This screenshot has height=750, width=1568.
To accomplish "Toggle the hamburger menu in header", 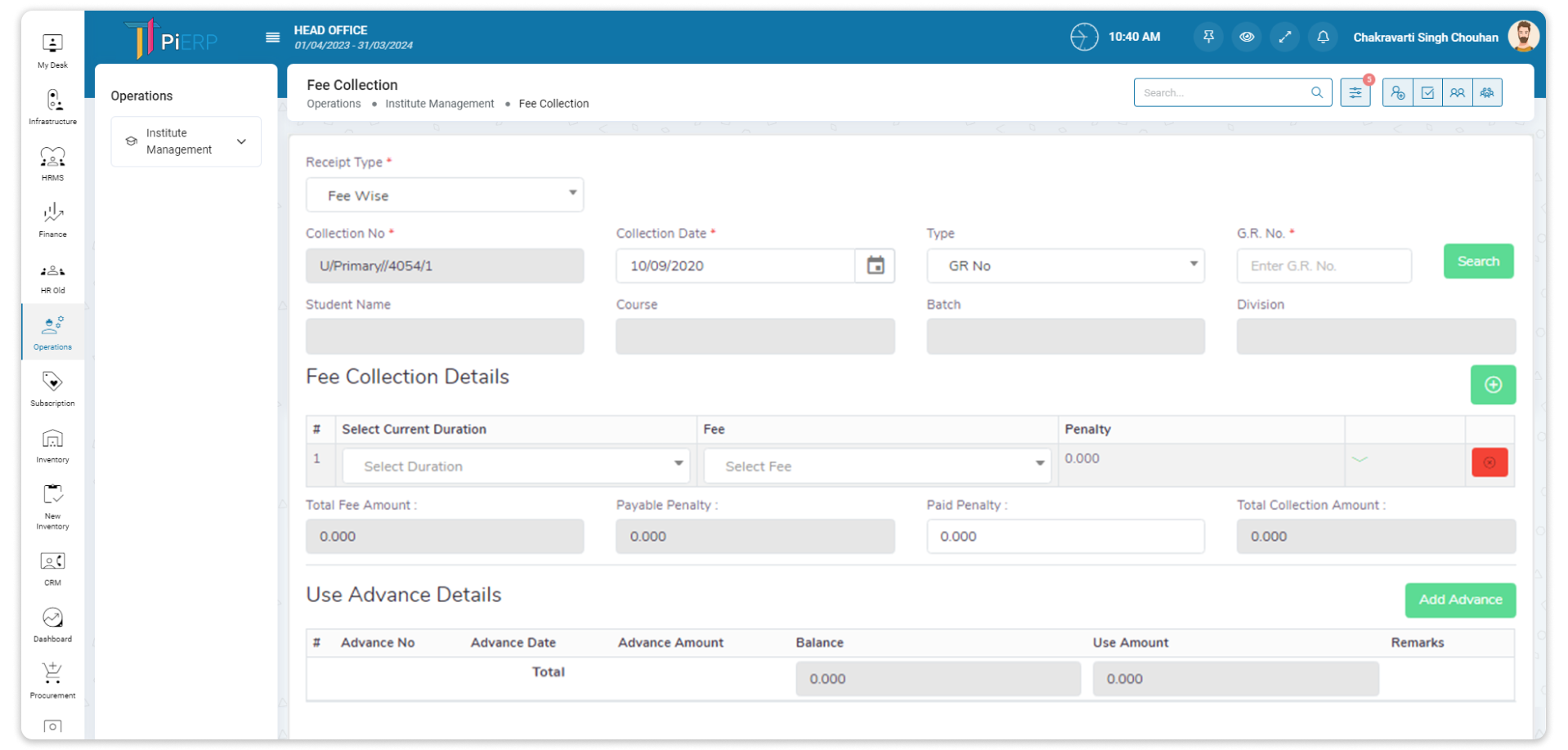I will (x=273, y=38).
